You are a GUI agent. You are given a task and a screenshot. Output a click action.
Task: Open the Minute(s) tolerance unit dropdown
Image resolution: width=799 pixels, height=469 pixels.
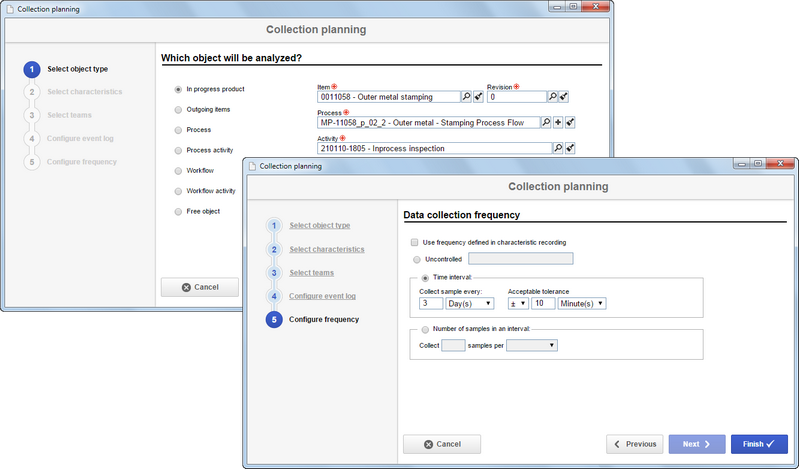581,303
